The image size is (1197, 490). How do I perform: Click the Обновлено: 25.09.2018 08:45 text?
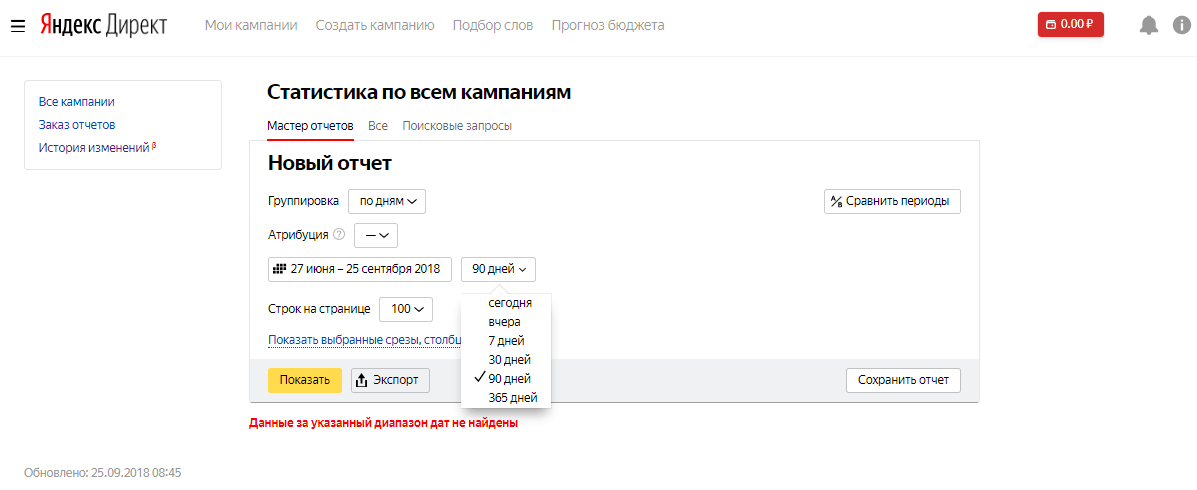point(103,472)
